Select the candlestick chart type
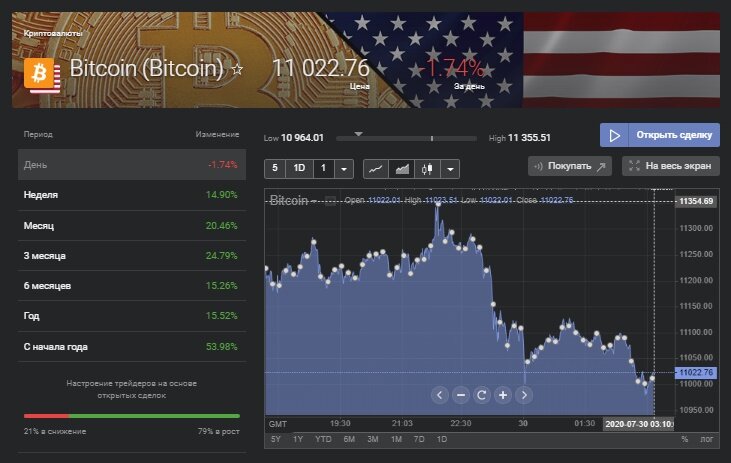 425,169
